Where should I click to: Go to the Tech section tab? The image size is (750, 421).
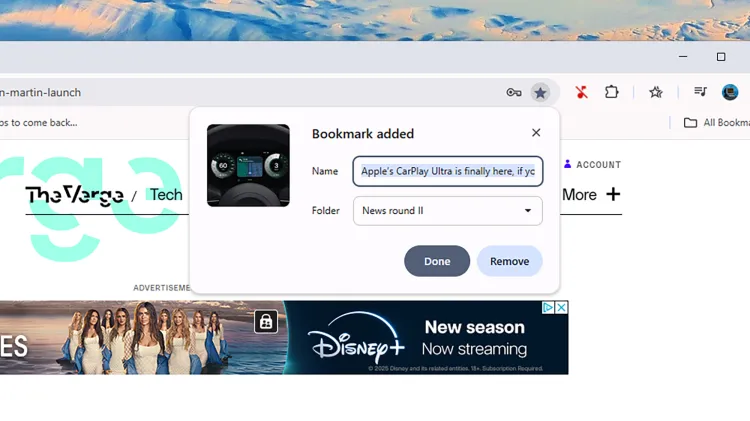(166, 195)
